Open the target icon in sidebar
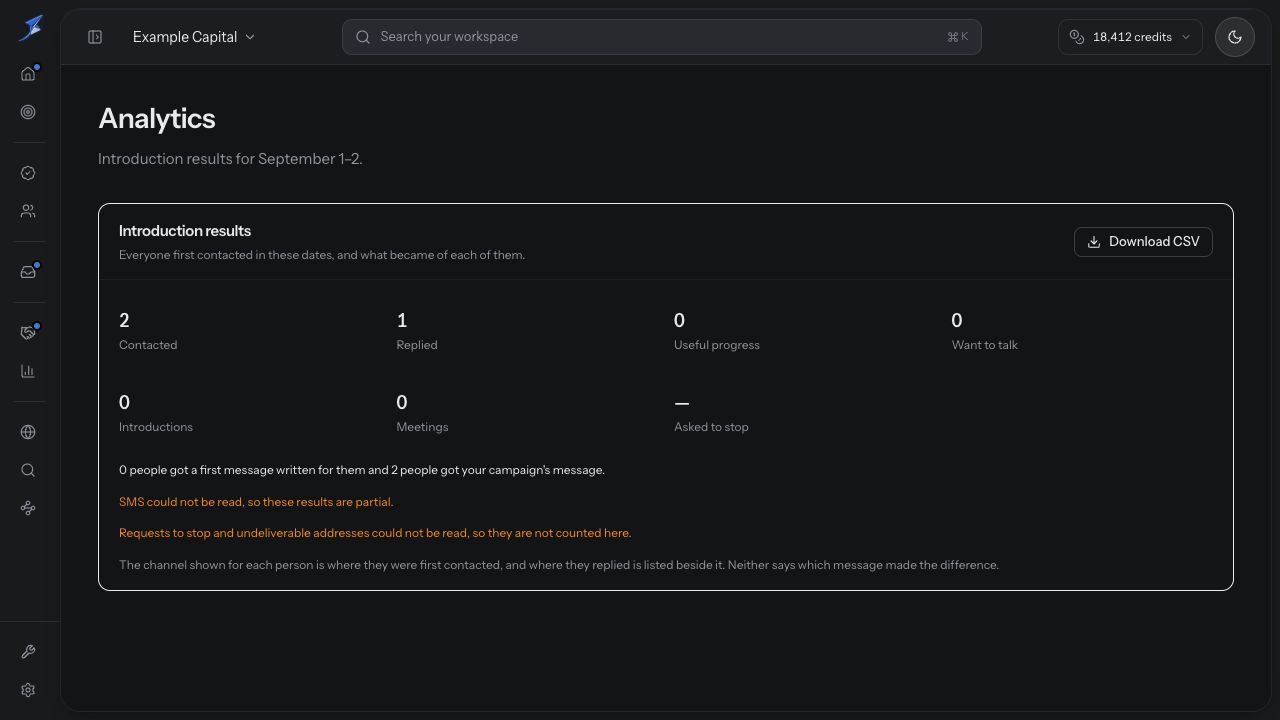Screen dimensions: 1280x720 click(x=28, y=112)
